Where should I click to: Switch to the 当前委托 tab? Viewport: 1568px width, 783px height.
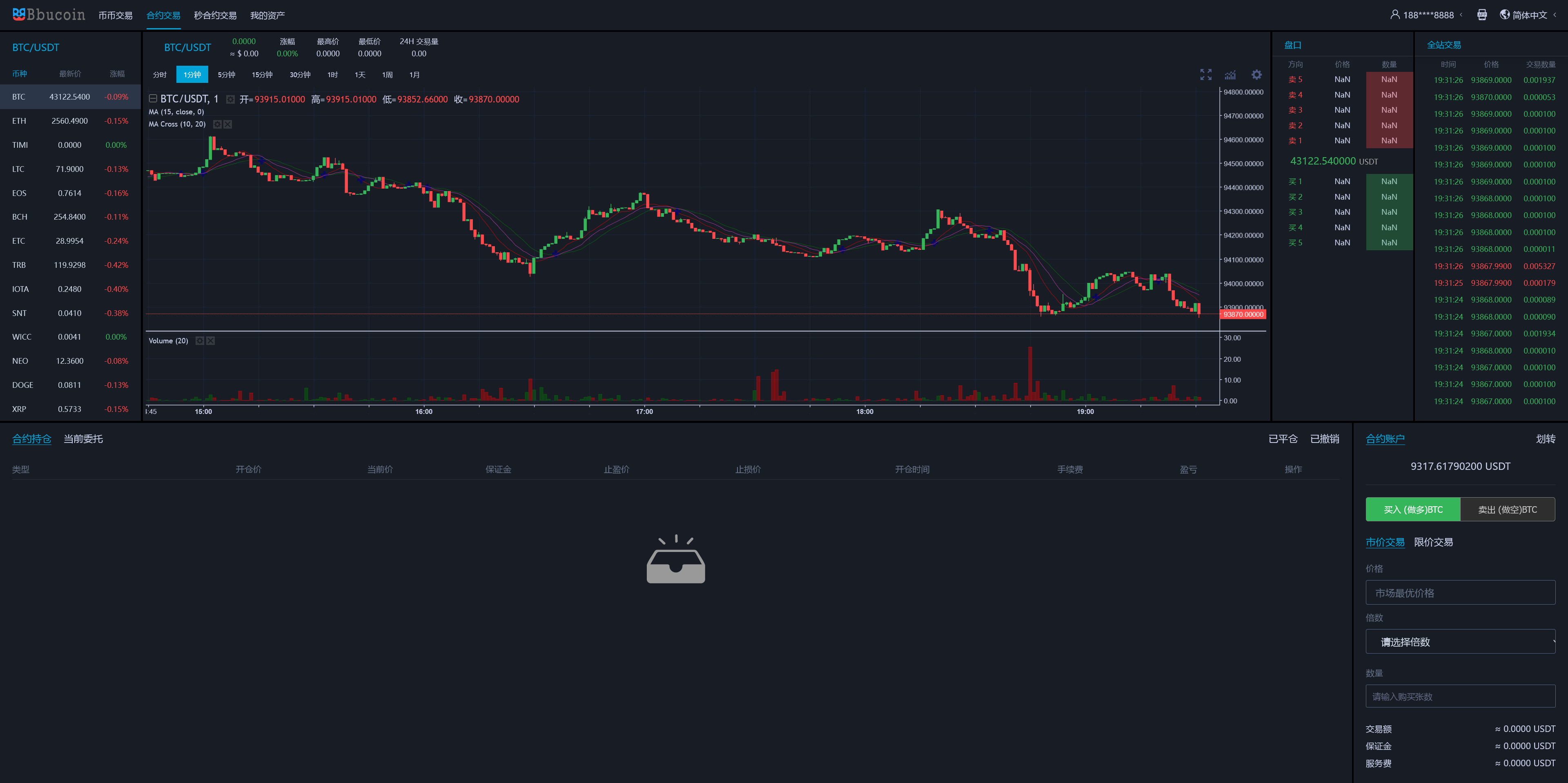tap(83, 438)
